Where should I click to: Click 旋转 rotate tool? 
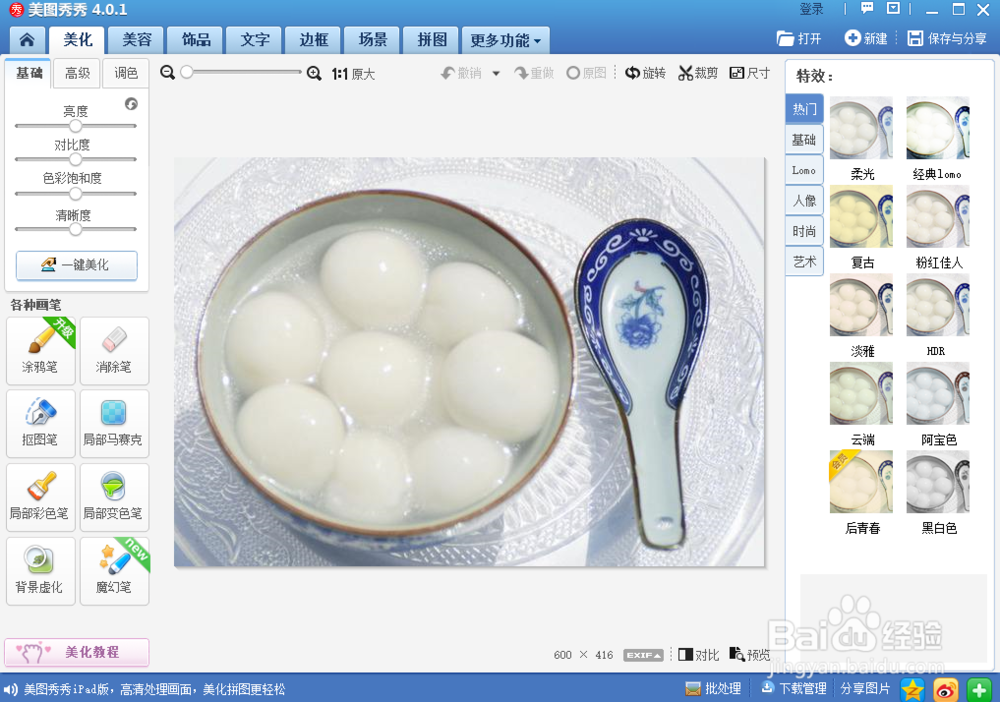pos(645,73)
